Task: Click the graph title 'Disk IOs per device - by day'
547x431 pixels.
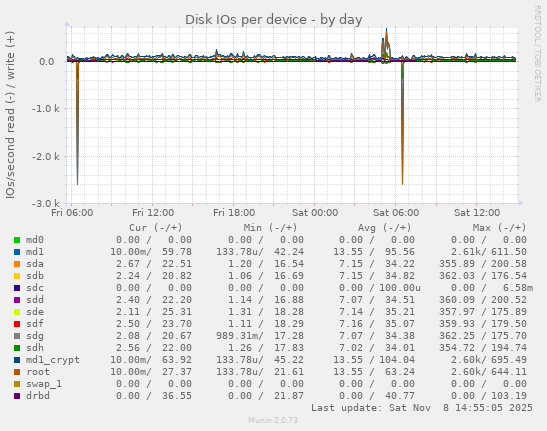Action: click(x=274, y=20)
